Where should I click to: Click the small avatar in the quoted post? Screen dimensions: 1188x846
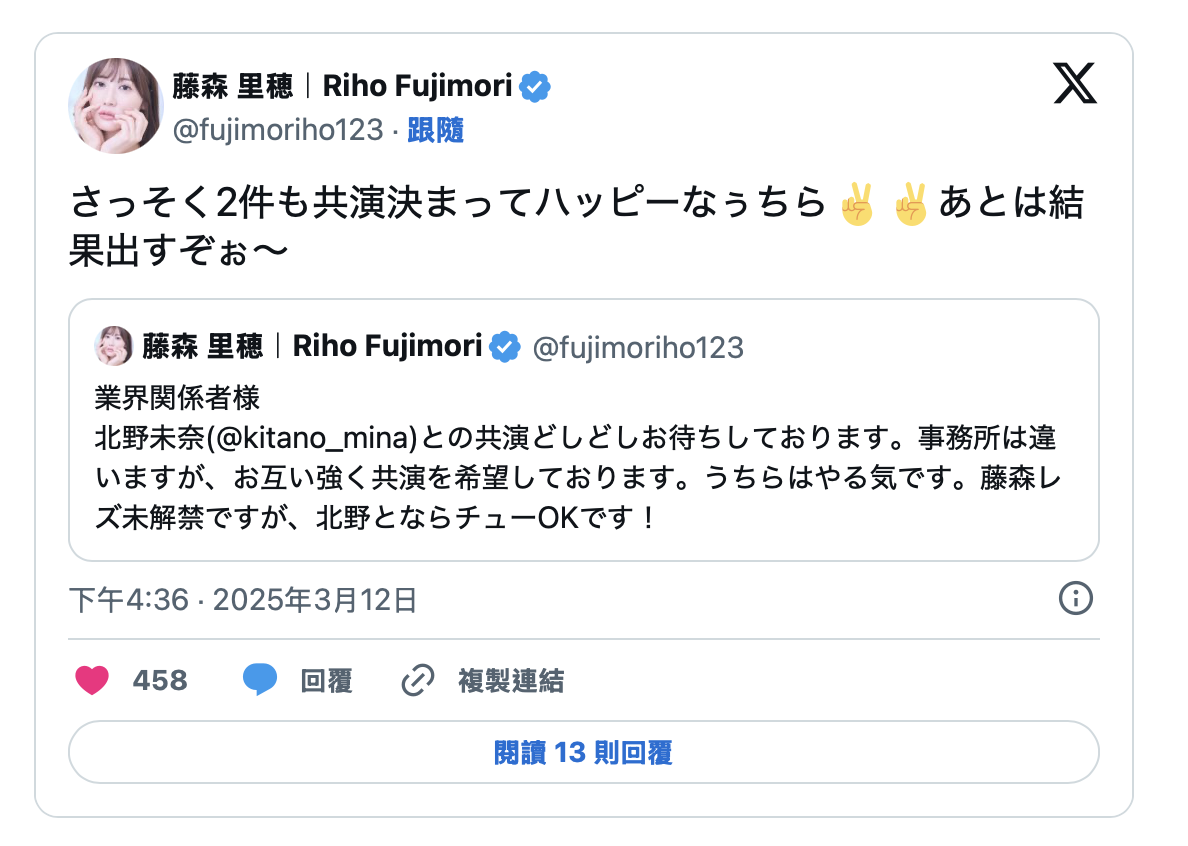[x=113, y=346]
